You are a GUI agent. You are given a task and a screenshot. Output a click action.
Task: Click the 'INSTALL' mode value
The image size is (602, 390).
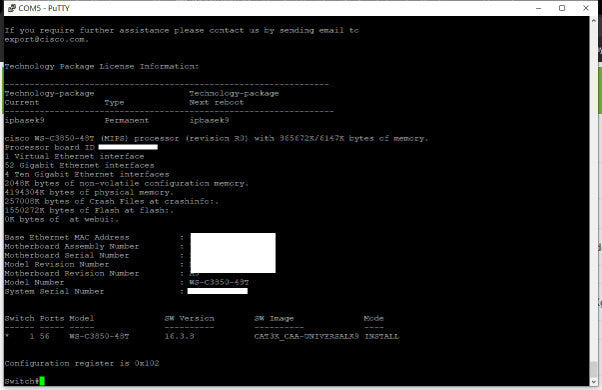click(382, 336)
